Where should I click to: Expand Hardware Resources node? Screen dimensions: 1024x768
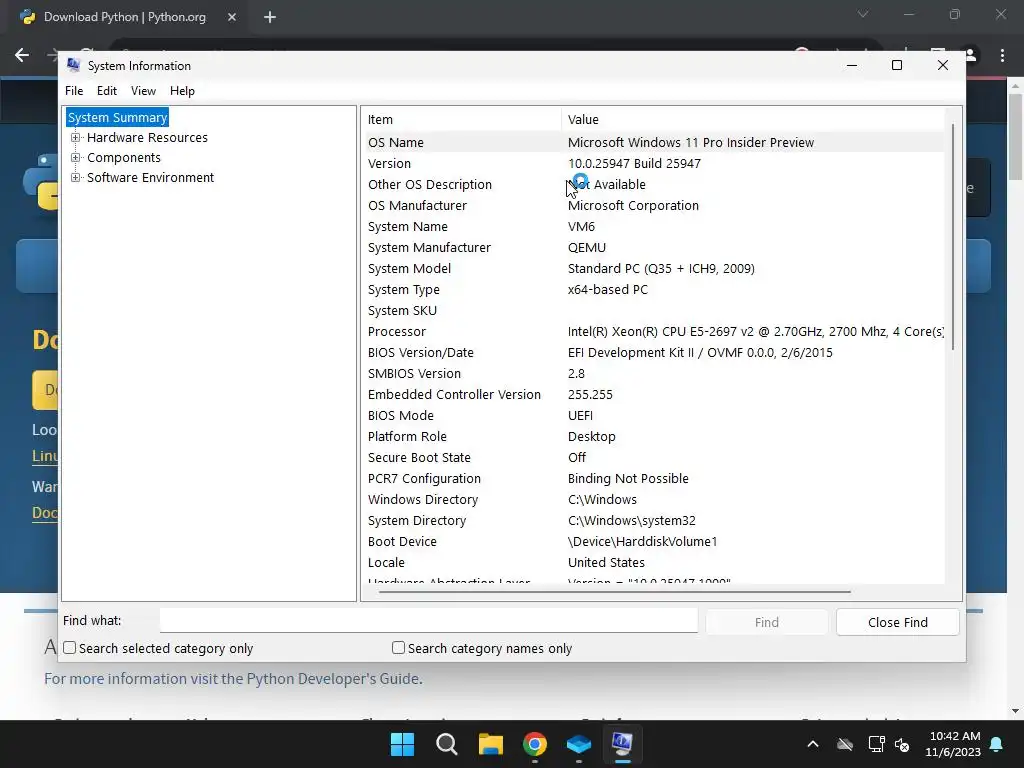pyautogui.click(x=76, y=137)
